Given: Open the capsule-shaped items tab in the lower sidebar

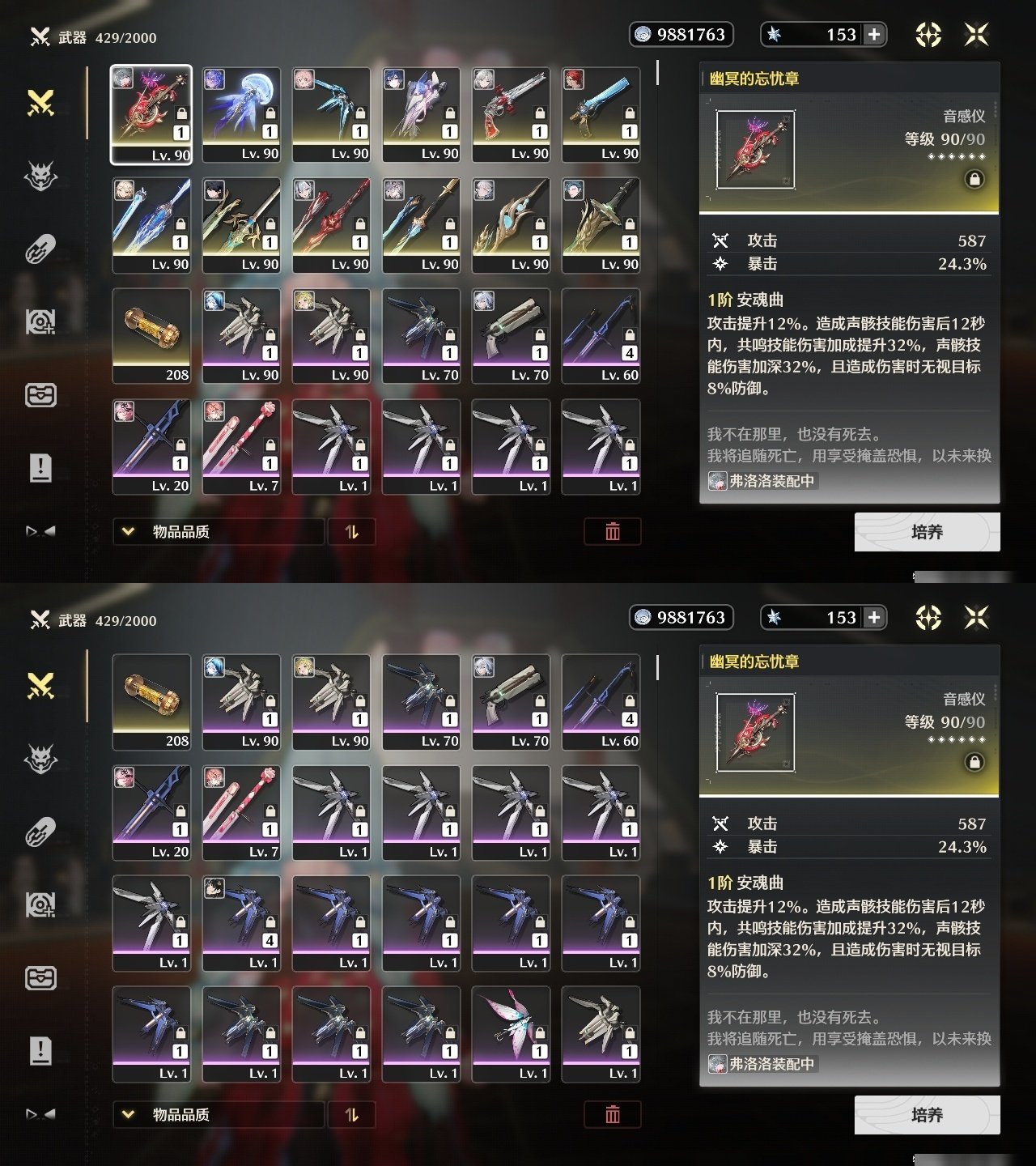Looking at the screenshot, I should (40, 832).
